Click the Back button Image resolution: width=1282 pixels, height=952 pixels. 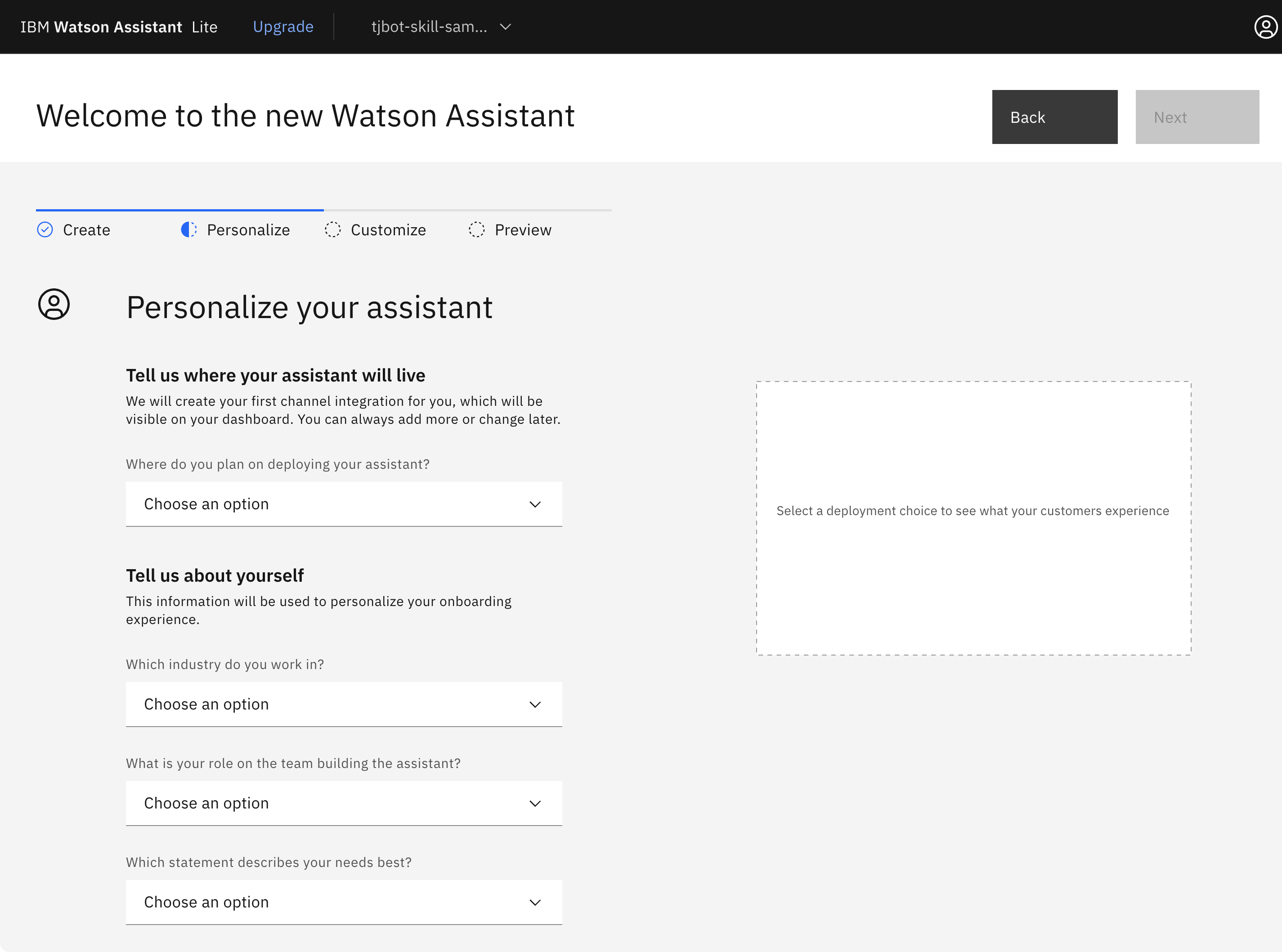click(1055, 117)
